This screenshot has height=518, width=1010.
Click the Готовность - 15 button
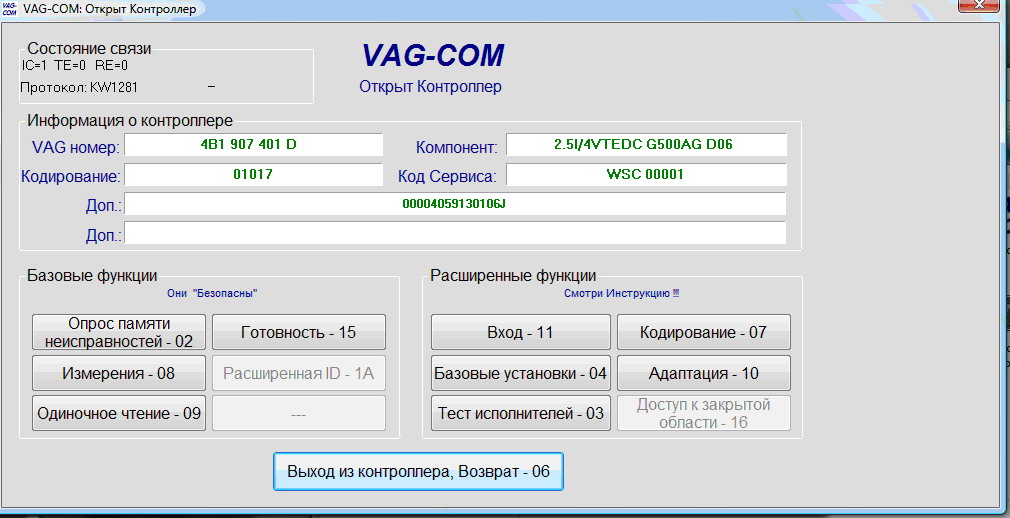coord(298,332)
